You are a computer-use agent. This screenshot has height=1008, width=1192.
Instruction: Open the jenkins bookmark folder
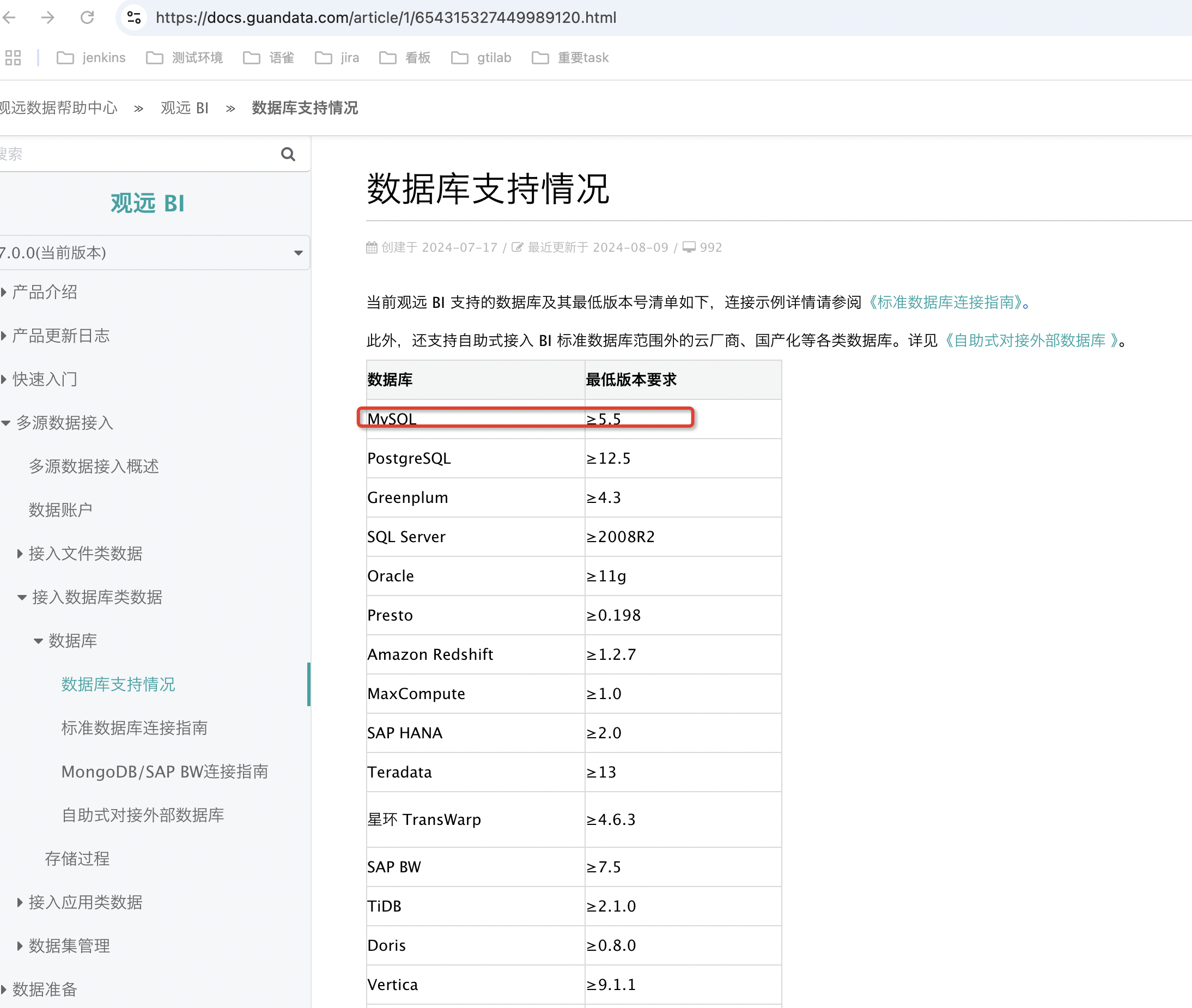tap(92, 58)
